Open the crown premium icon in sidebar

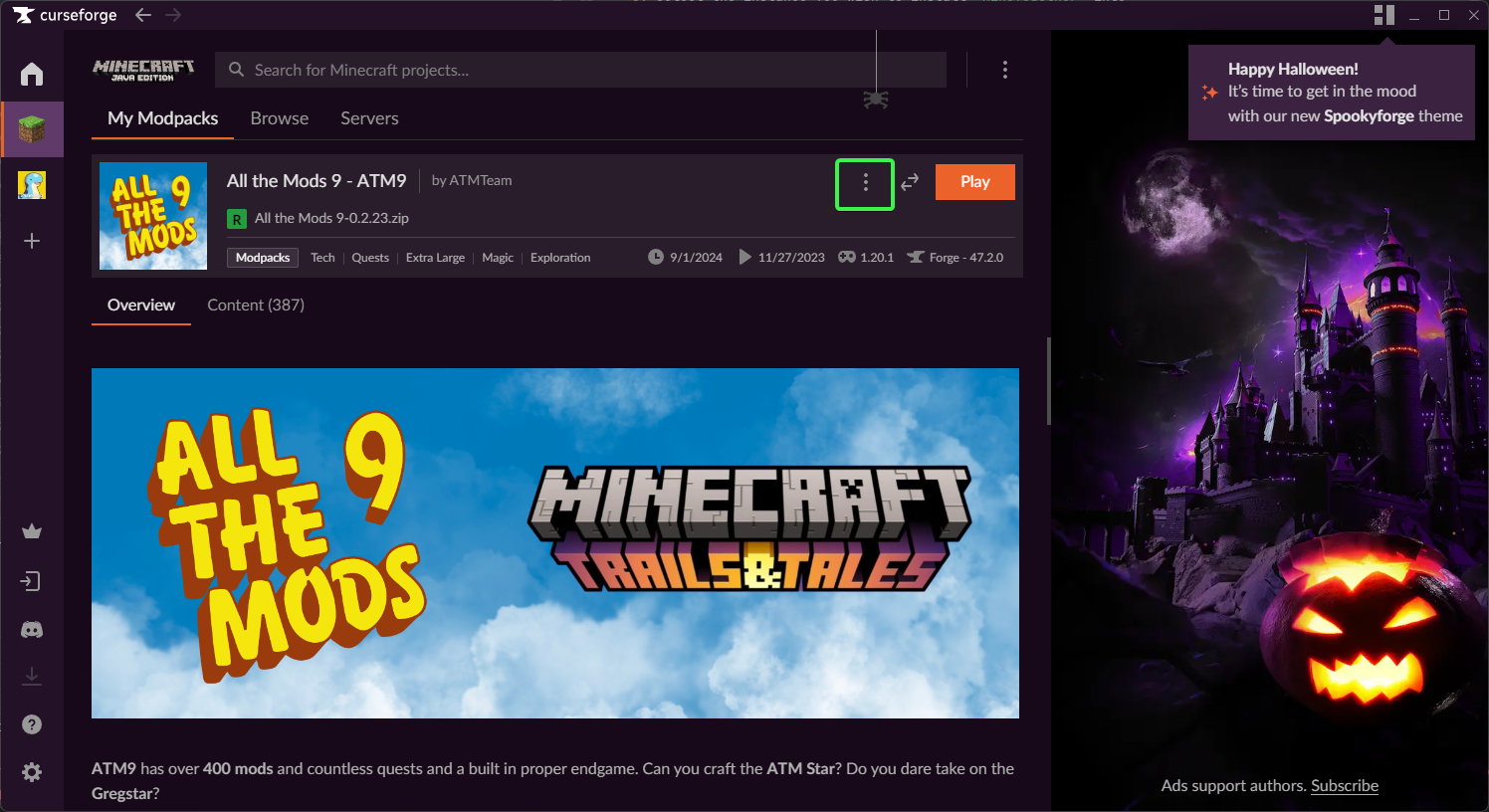tap(32, 531)
